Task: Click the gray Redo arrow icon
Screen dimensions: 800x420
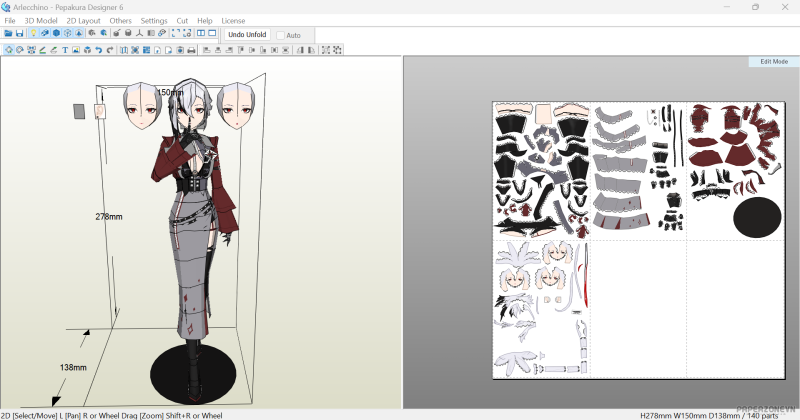Action: pyautogui.click(x=110, y=50)
